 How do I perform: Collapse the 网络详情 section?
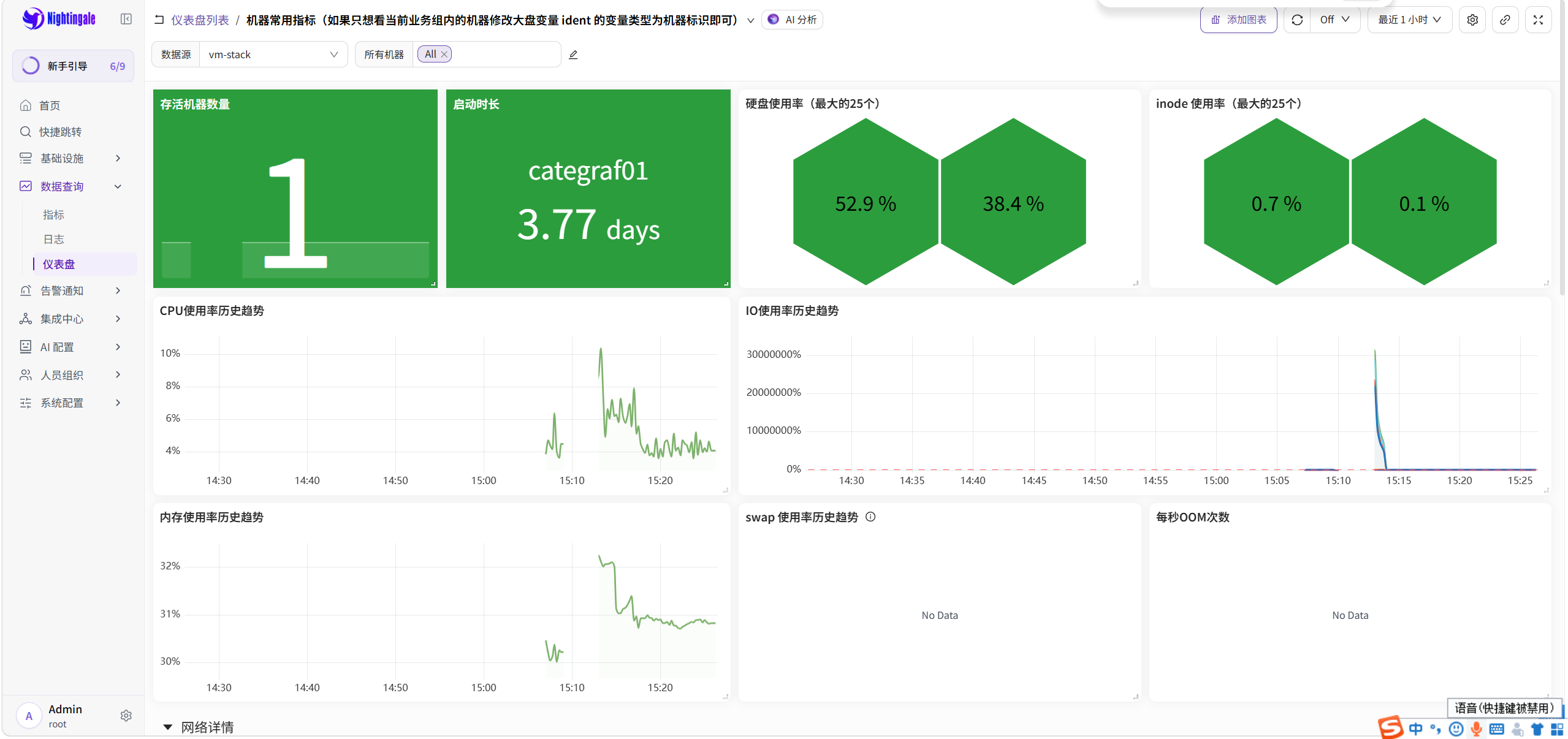pos(167,727)
